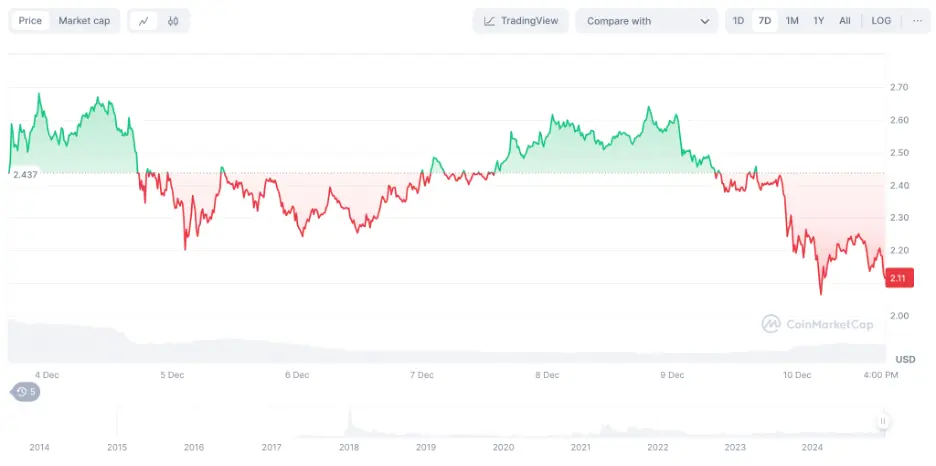Viewport: 936px width, 466px height.
Task: Open the TradingView chart
Action: point(520,21)
